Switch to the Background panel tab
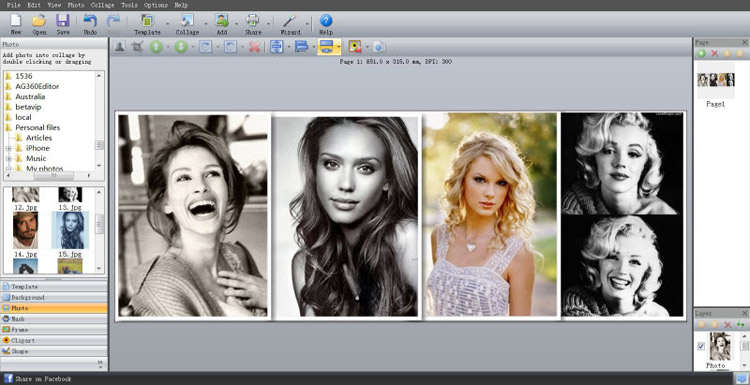This screenshot has height=385, width=750. click(x=54, y=297)
